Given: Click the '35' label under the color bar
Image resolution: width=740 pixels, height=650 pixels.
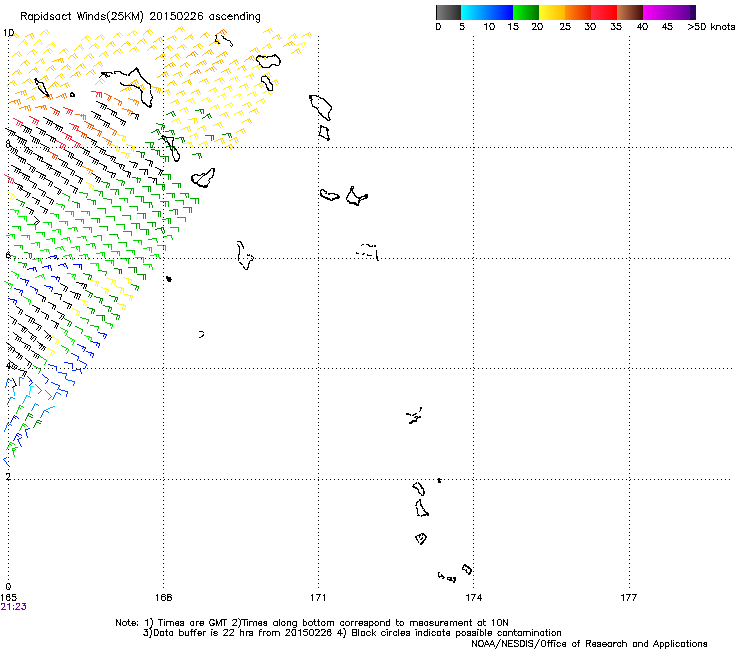Looking at the screenshot, I should point(616,27).
